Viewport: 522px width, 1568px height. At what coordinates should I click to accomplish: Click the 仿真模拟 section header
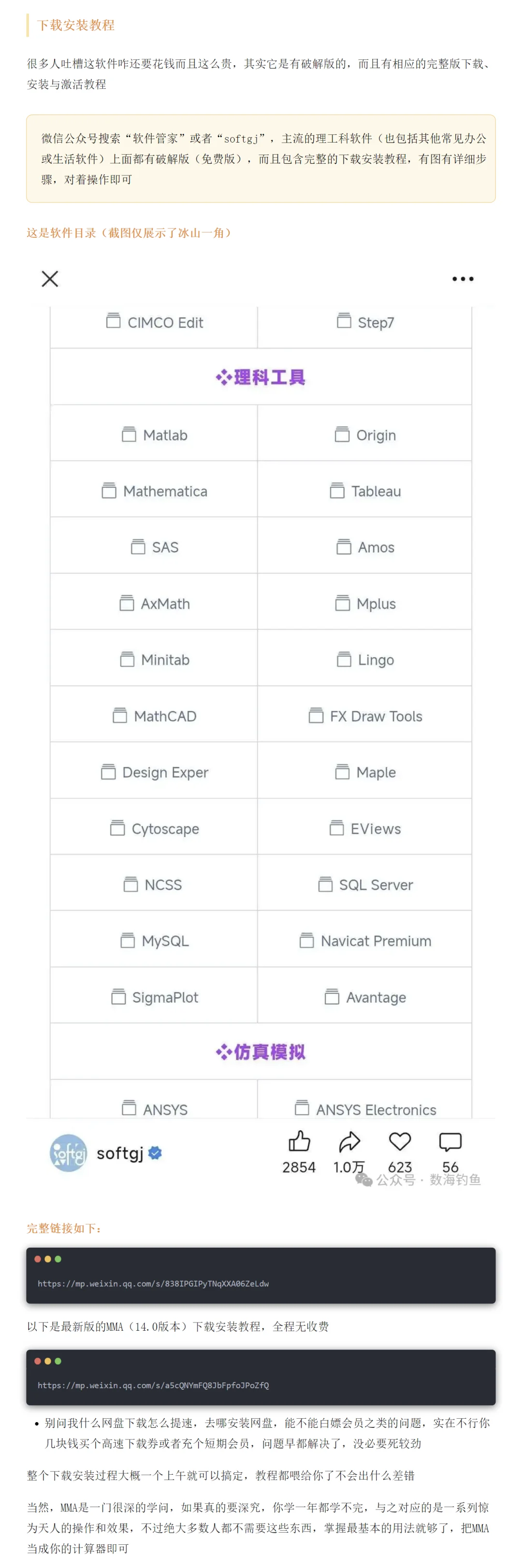261,1052
